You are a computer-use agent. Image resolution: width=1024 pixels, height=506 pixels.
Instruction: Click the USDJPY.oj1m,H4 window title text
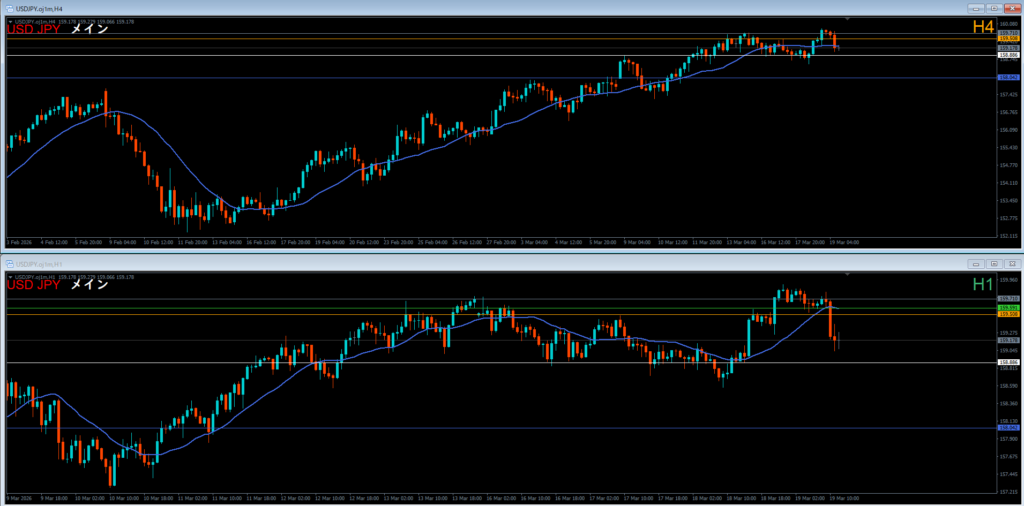(x=42, y=8)
